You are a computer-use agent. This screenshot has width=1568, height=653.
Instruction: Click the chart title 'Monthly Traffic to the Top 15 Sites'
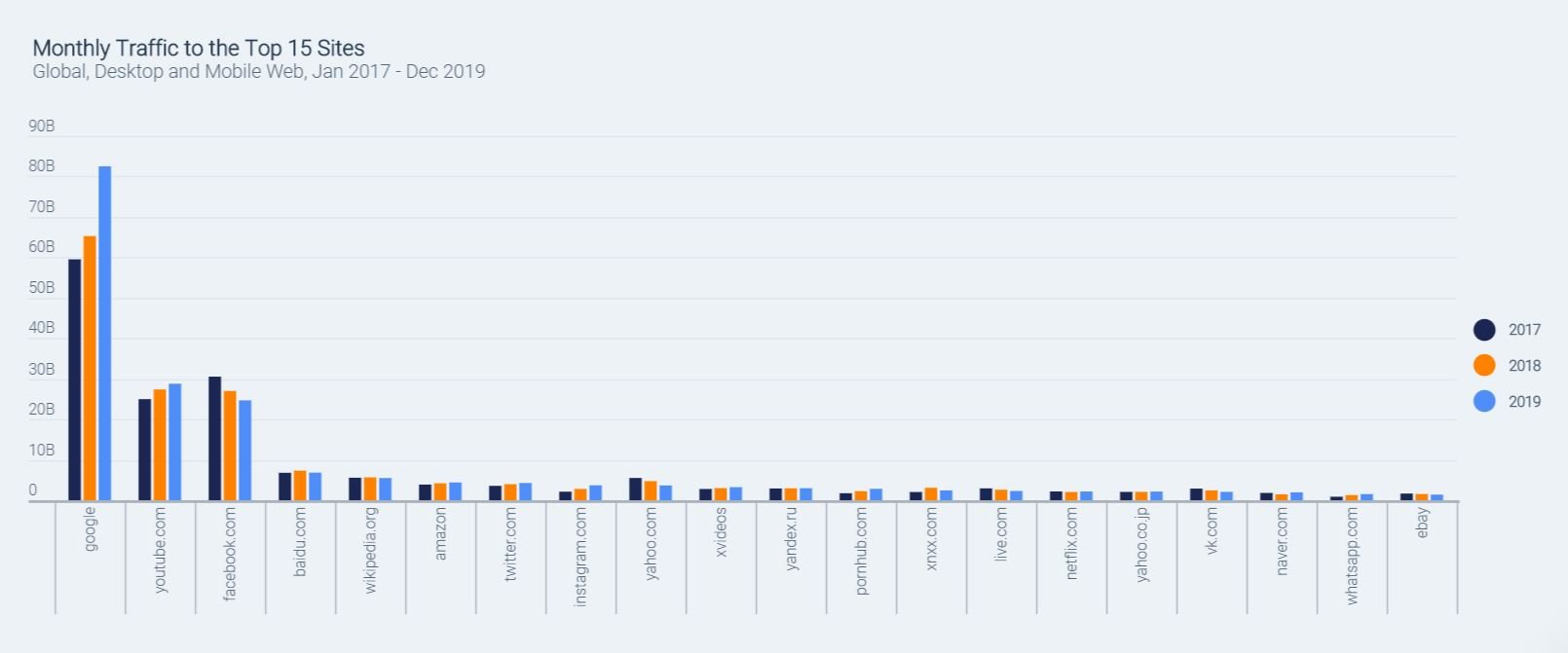199,48
